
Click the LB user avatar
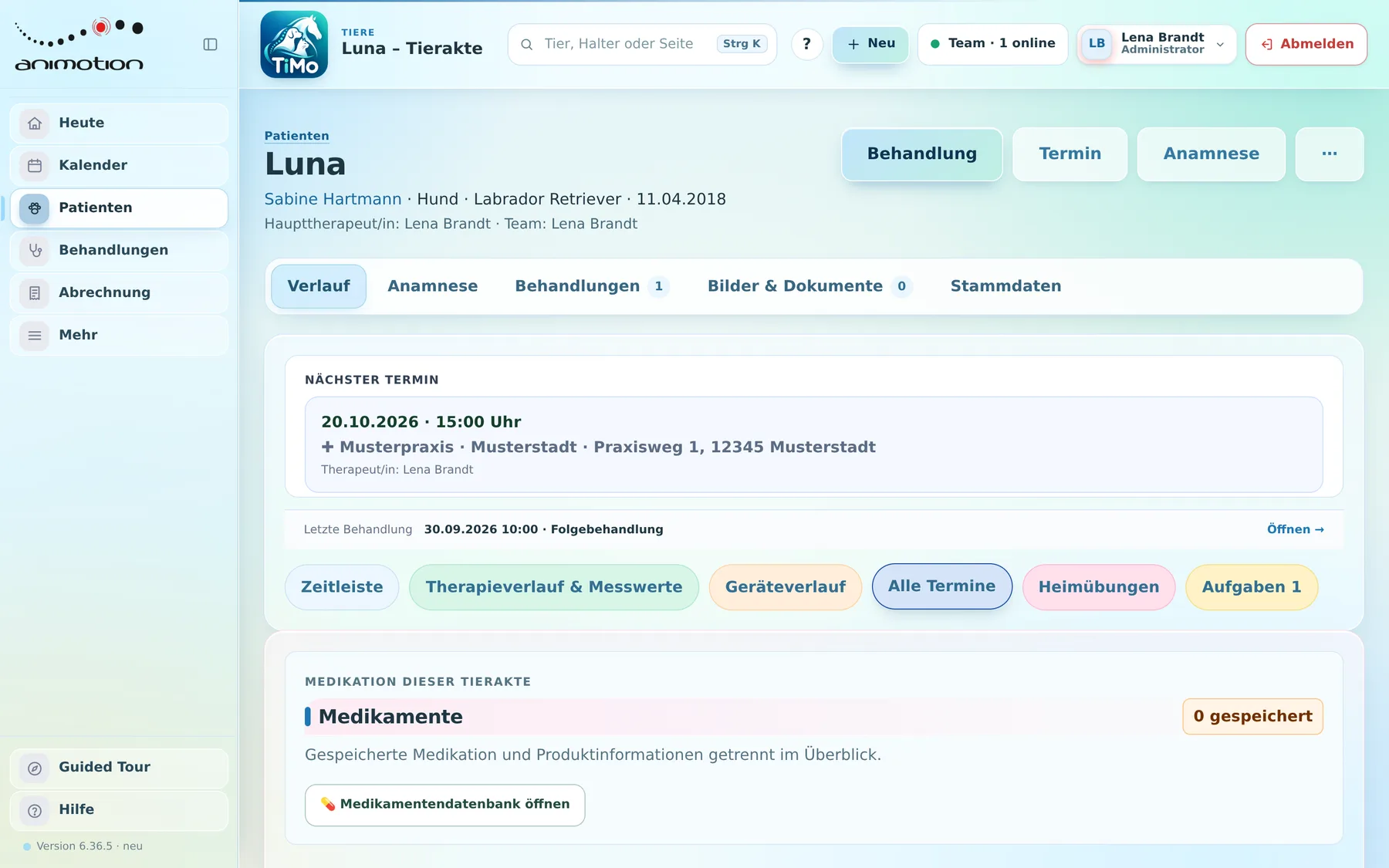point(1097,44)
